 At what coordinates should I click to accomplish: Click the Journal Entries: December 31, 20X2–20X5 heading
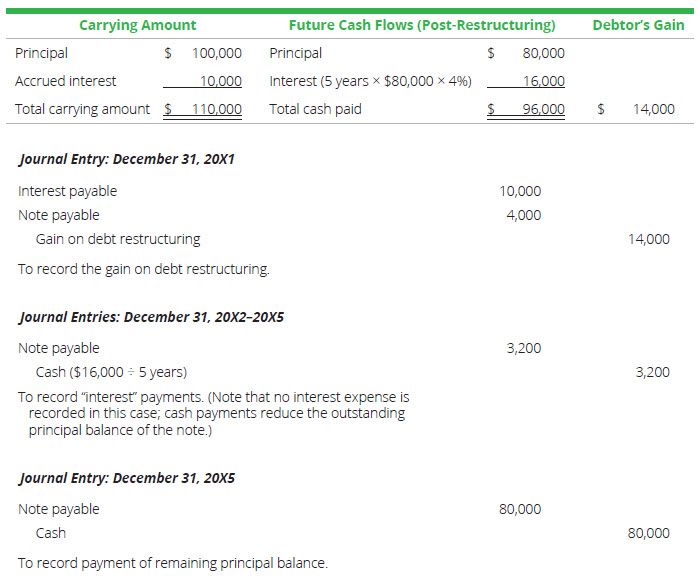(152, 317)
